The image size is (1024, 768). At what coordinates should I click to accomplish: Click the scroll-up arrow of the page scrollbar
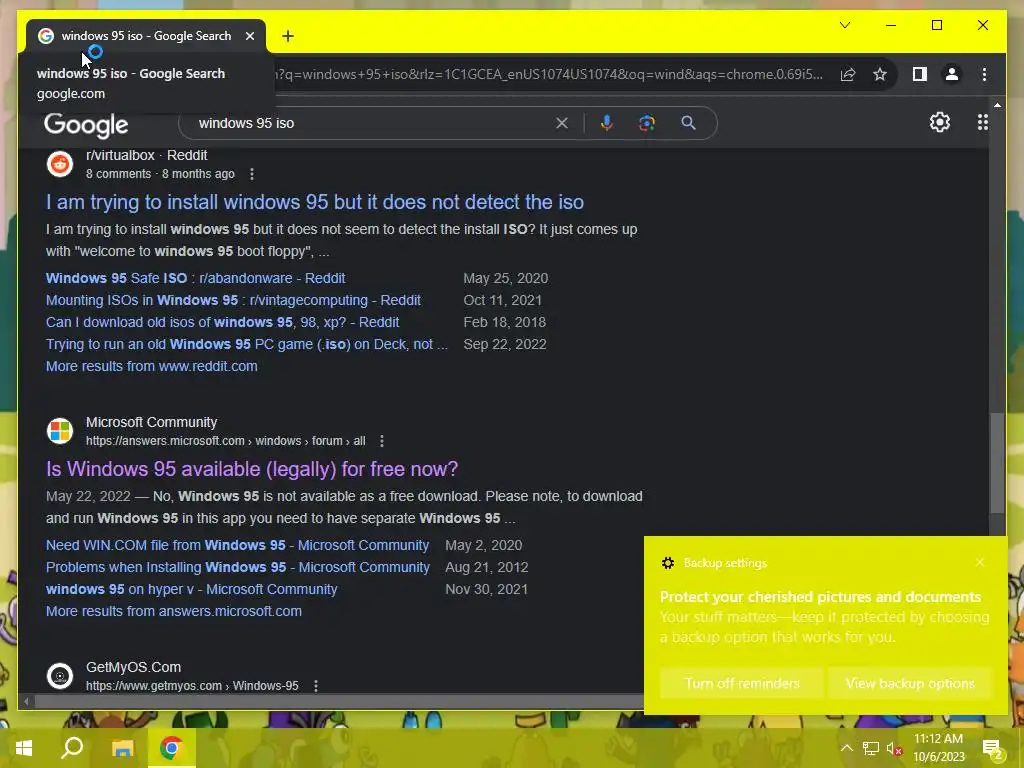point(997,104)
